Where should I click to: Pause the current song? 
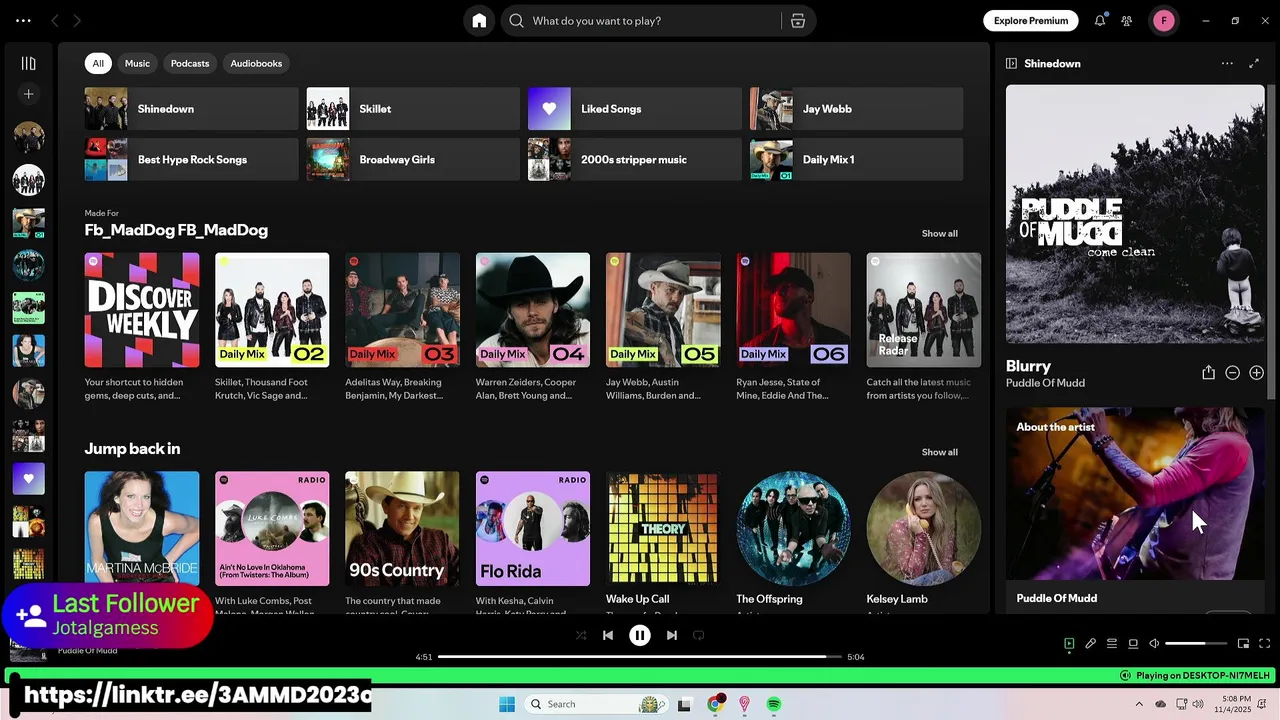point(640,635)
